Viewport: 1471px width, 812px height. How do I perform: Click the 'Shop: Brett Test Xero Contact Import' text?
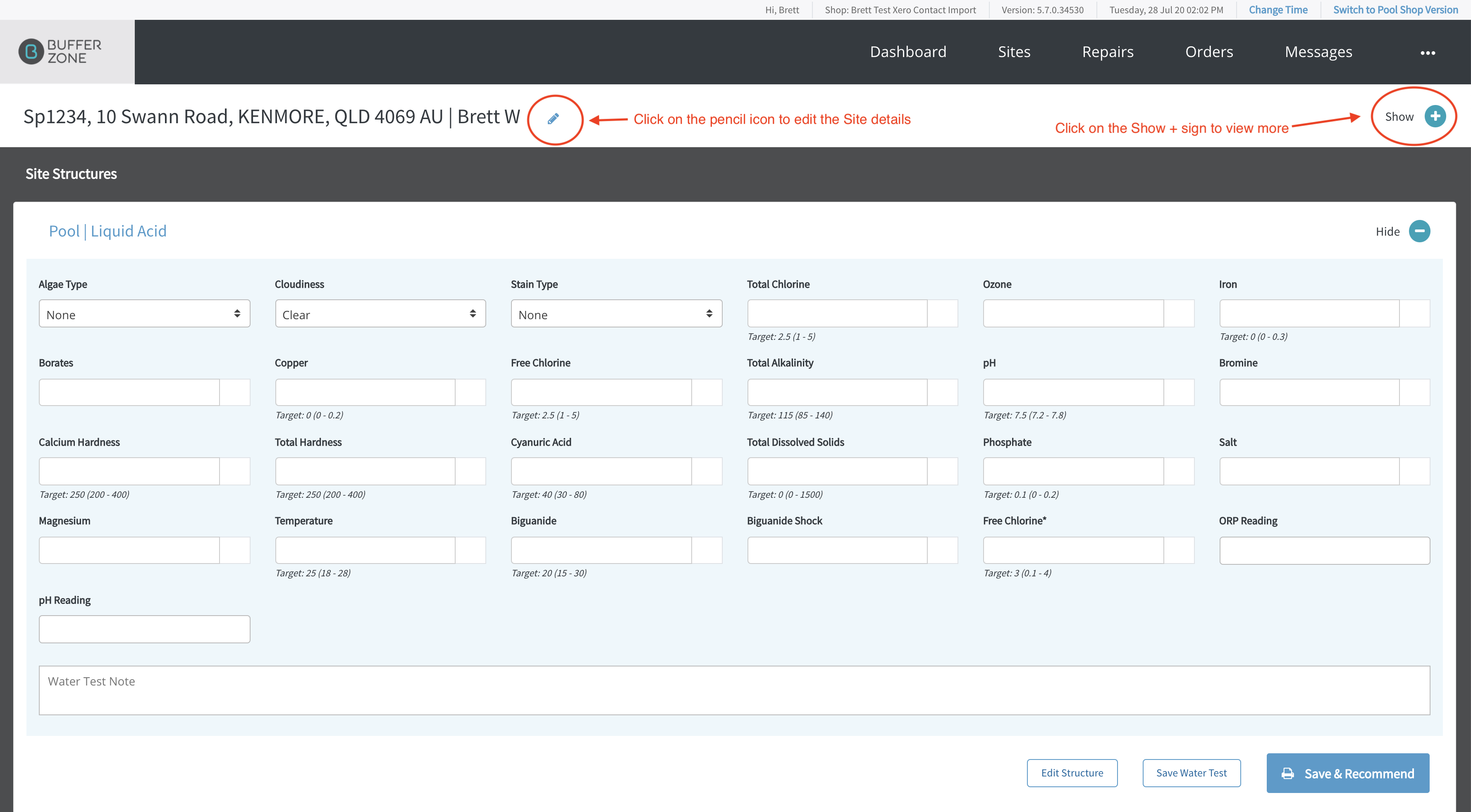pos(900,10)
